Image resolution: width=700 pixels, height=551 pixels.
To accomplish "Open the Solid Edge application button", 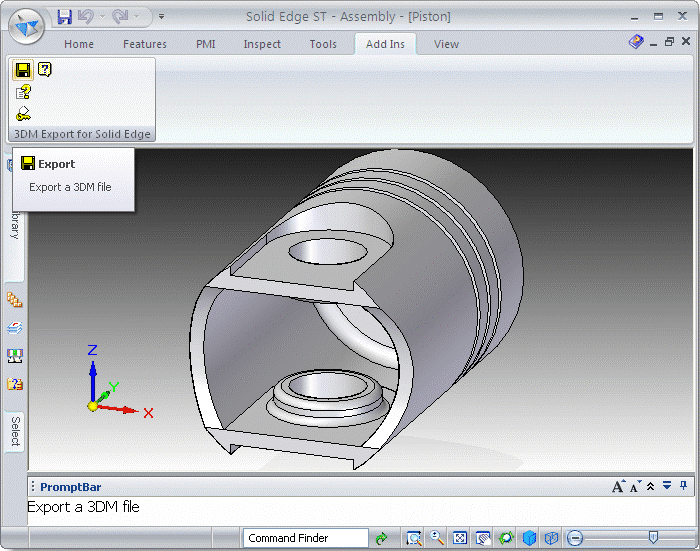I will click(26, 26).
